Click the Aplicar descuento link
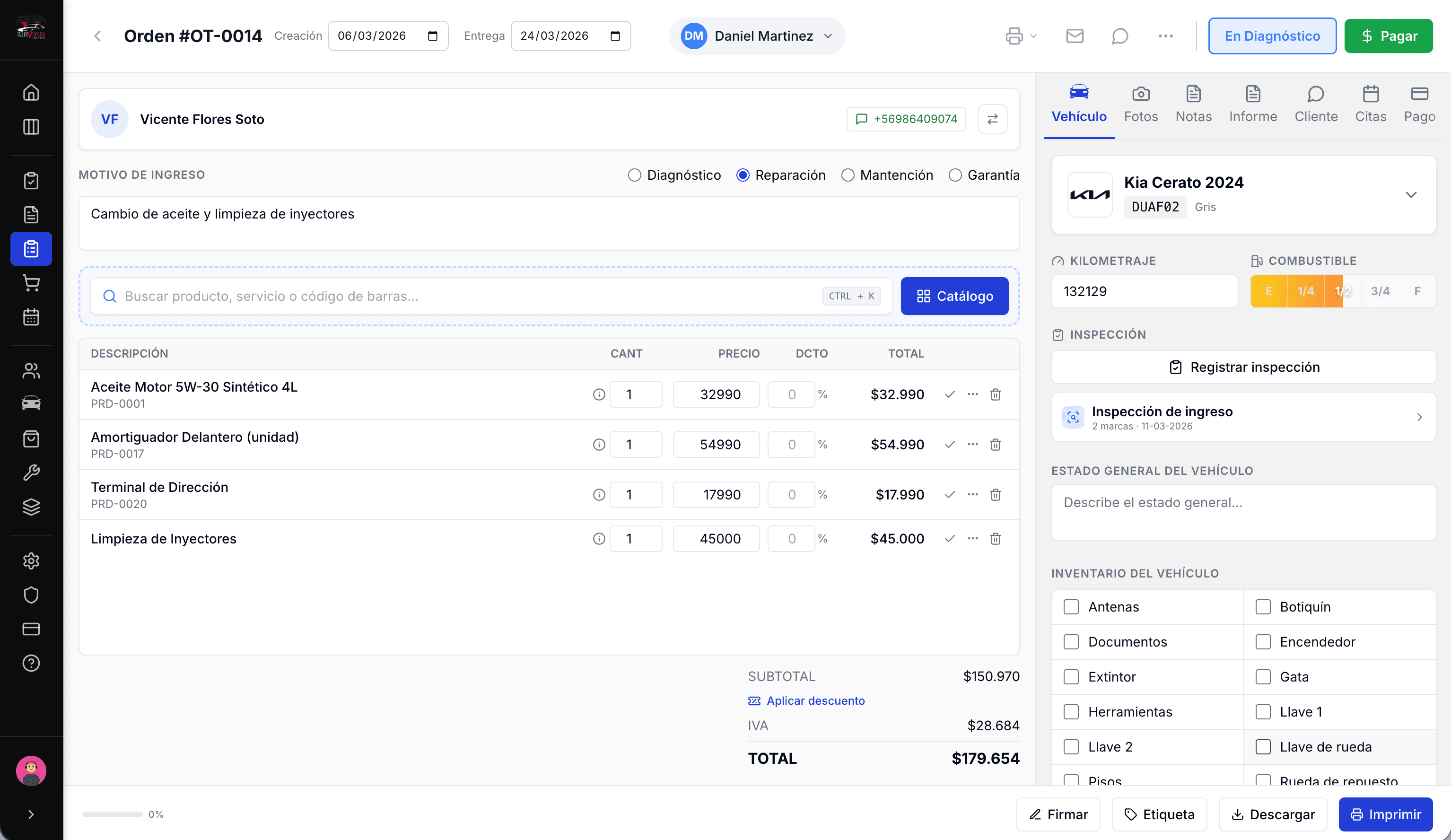 [x=806, y=700]
